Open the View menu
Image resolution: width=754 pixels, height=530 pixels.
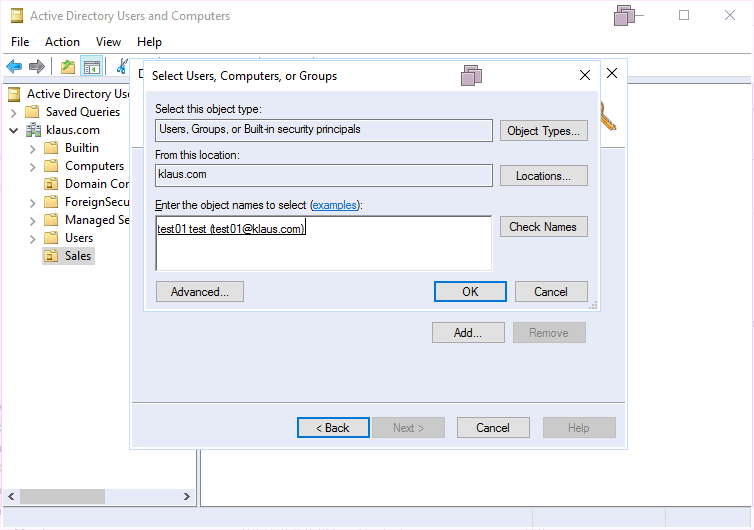108,42
